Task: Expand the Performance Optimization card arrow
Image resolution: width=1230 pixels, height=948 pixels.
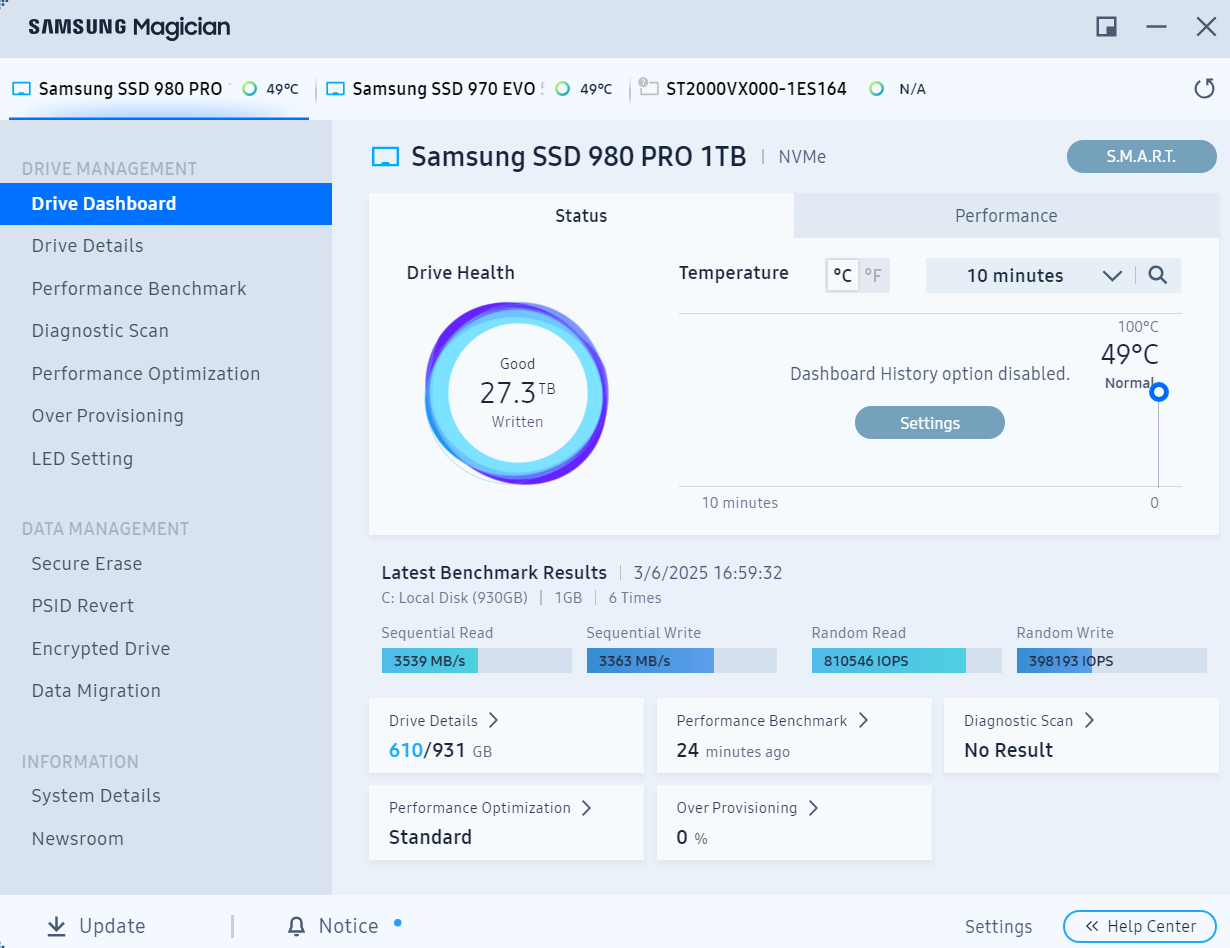Action: click(x=587, y=807)
